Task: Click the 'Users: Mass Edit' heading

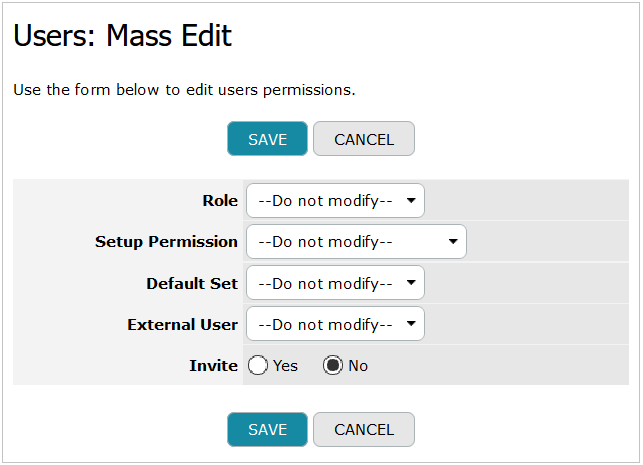Action: (123, 35)
